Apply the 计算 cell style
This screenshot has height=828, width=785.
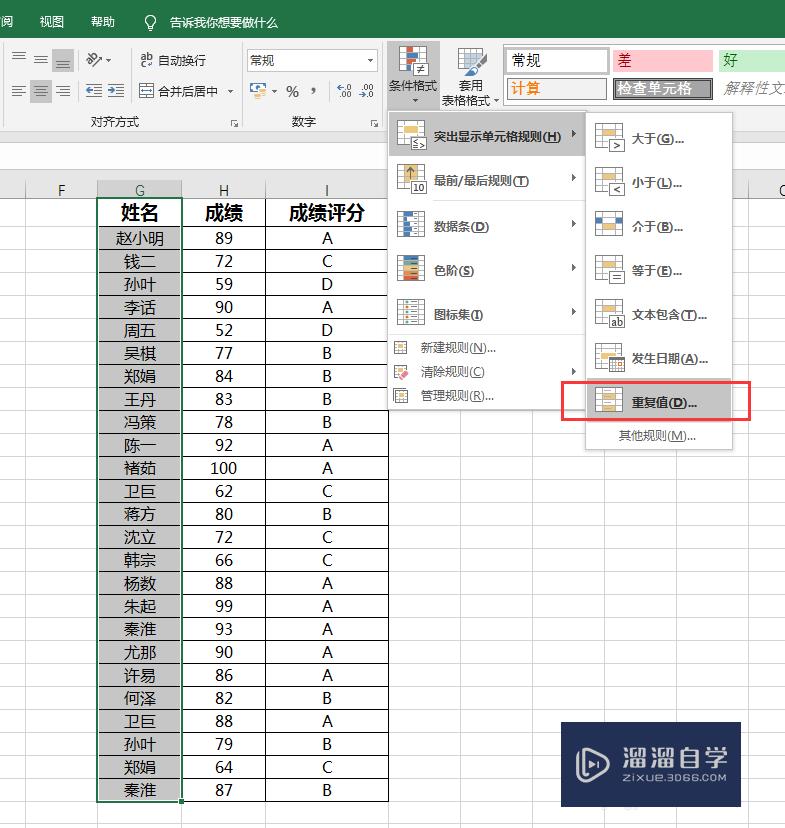tap(557, 88)
